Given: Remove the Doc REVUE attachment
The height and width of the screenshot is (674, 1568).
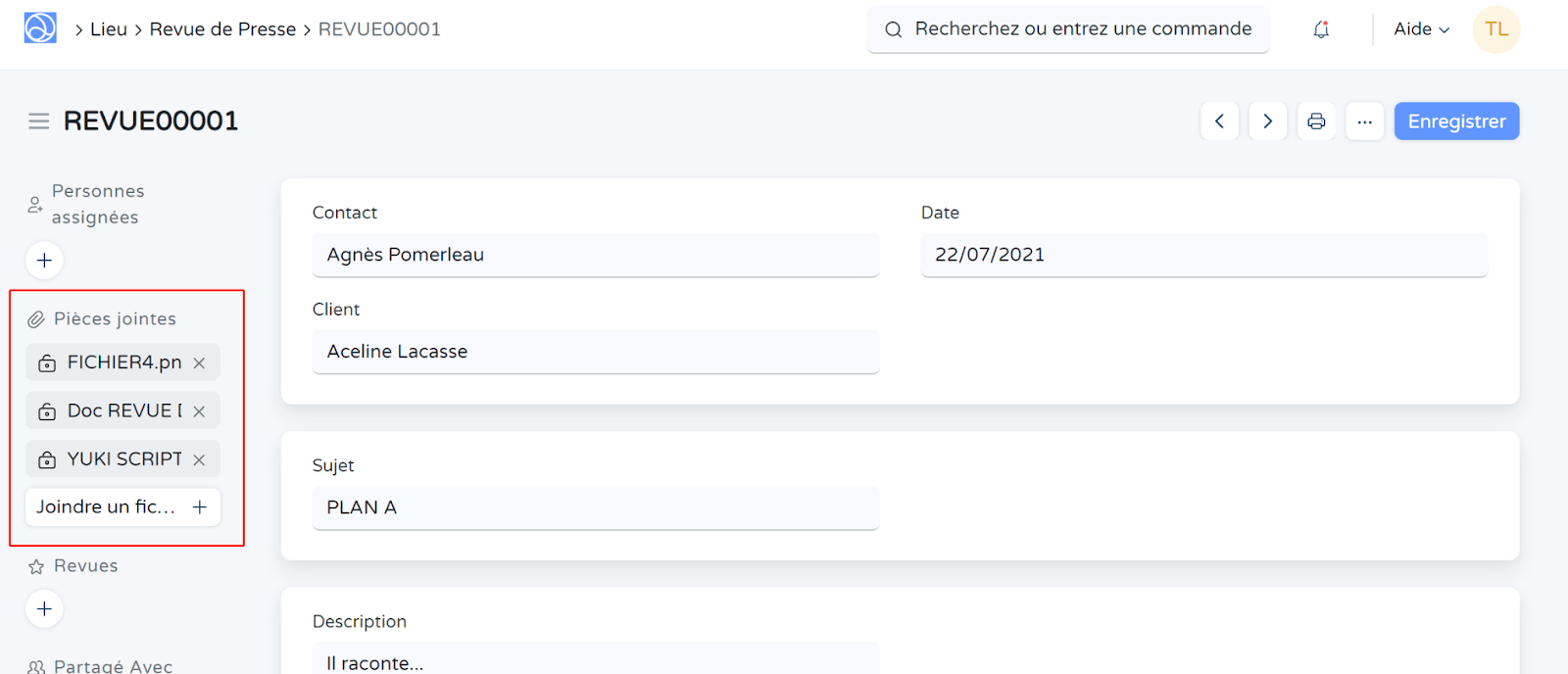Looking at the screenshot, I should coord(199,411).
